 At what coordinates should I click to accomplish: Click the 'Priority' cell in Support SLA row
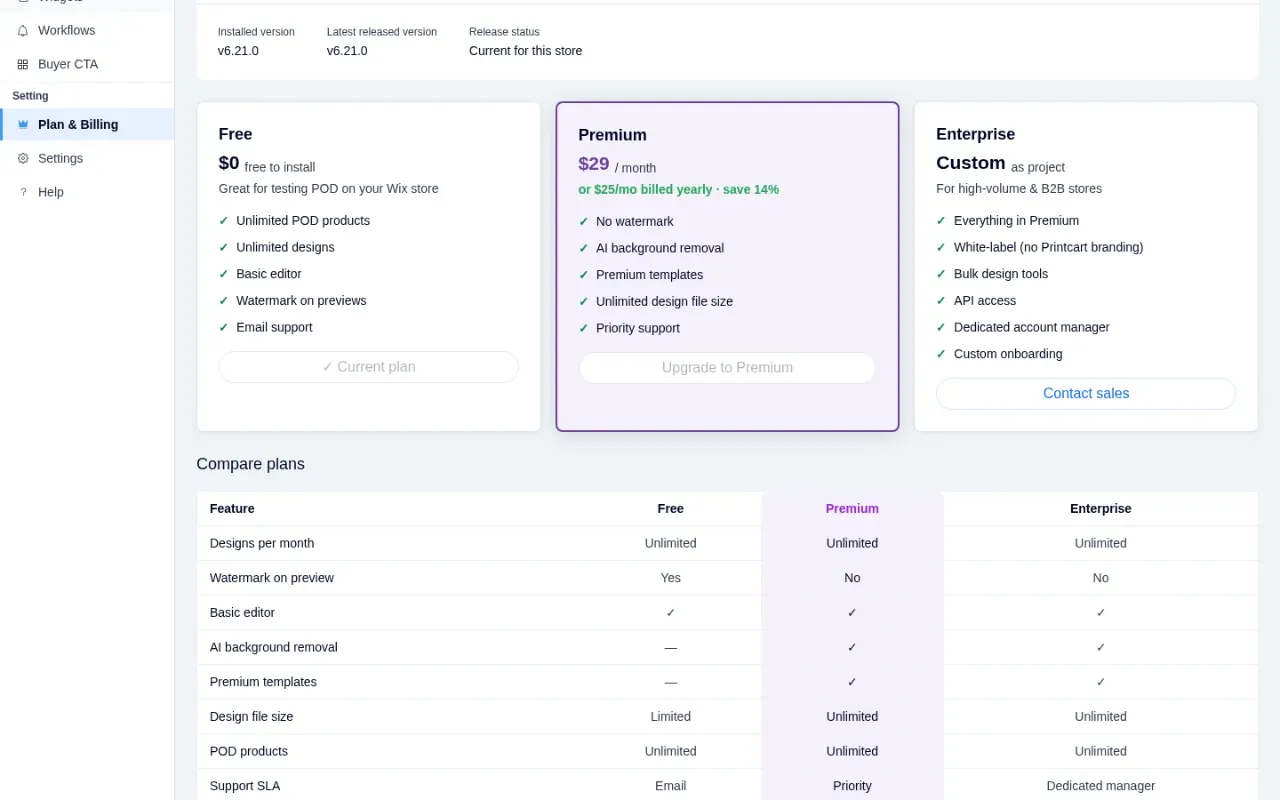click(852, 786)
